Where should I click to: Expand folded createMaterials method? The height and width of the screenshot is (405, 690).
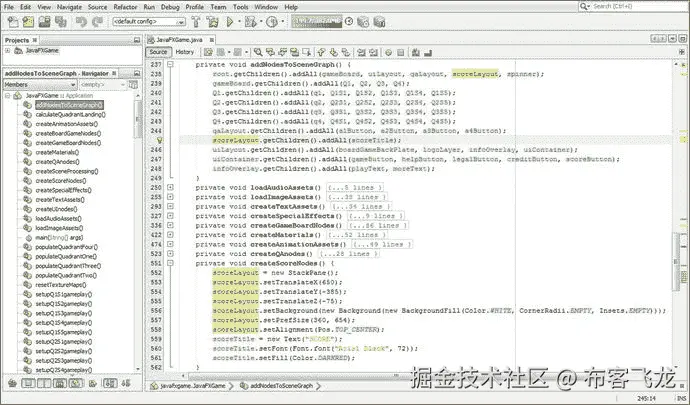[170, 235]
